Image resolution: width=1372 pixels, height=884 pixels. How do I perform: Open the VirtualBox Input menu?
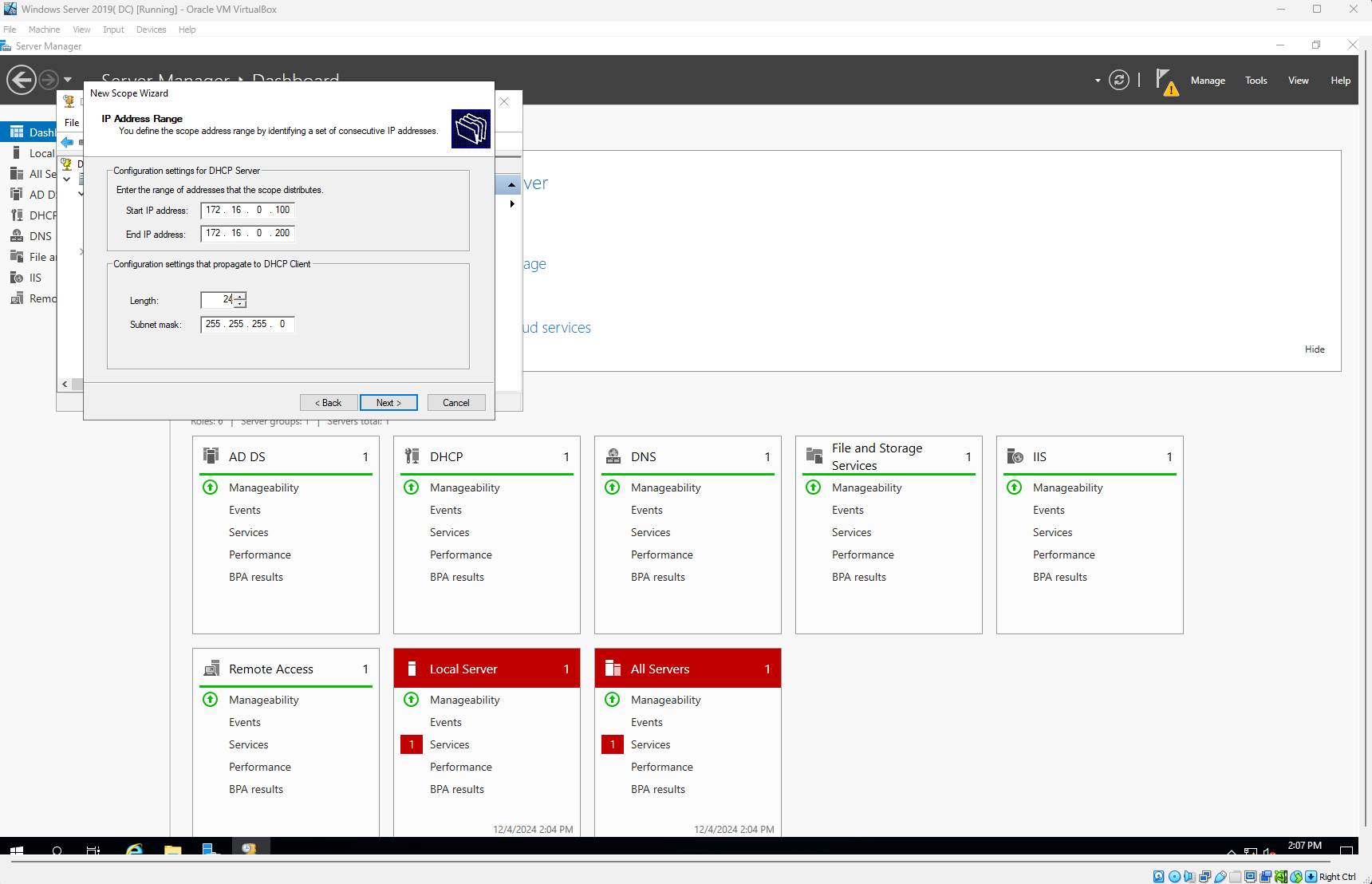coord(113,30)
